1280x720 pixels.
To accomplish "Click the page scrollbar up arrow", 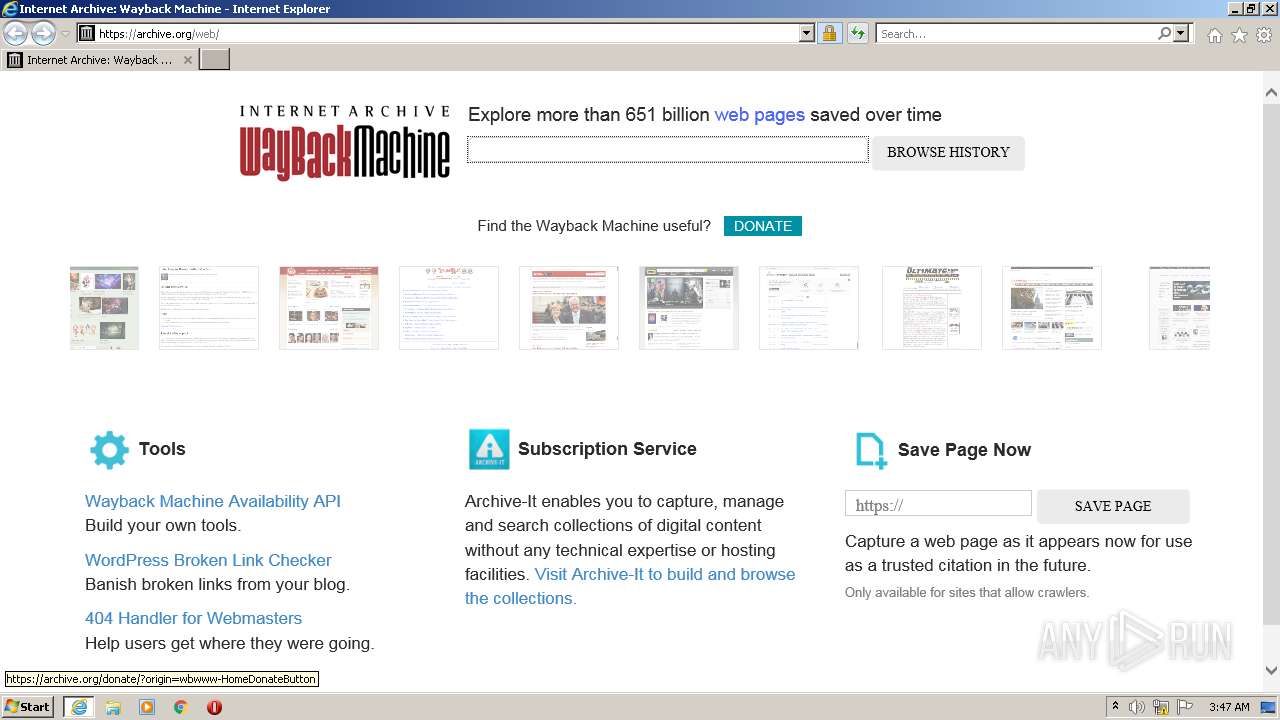I will point(1271,92).
